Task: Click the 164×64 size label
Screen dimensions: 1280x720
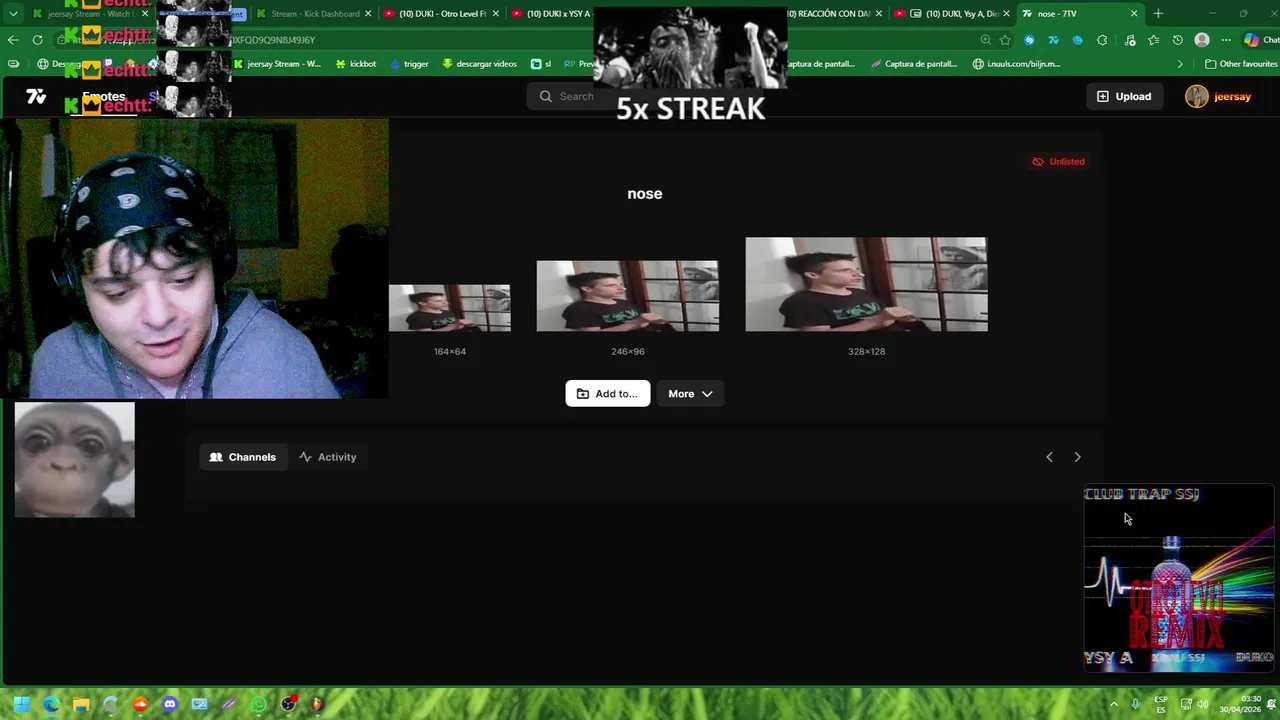Action: point(450,351)
